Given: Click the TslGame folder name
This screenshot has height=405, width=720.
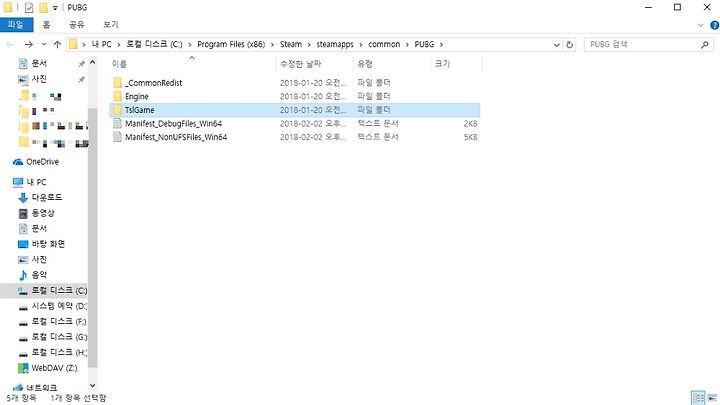Looking at the screenshot, I should coord(140,110).
